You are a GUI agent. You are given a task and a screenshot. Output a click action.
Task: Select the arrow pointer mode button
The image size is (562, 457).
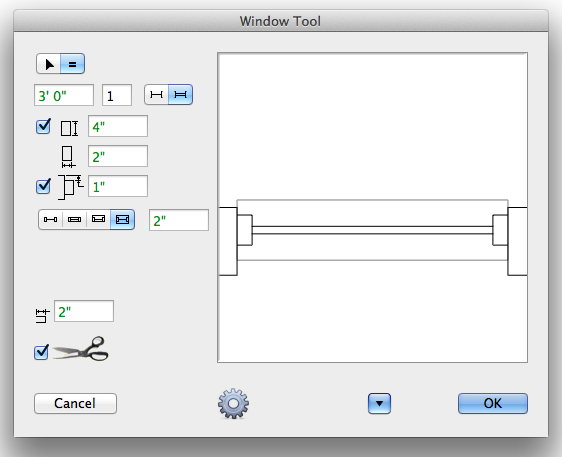(48, 64)
